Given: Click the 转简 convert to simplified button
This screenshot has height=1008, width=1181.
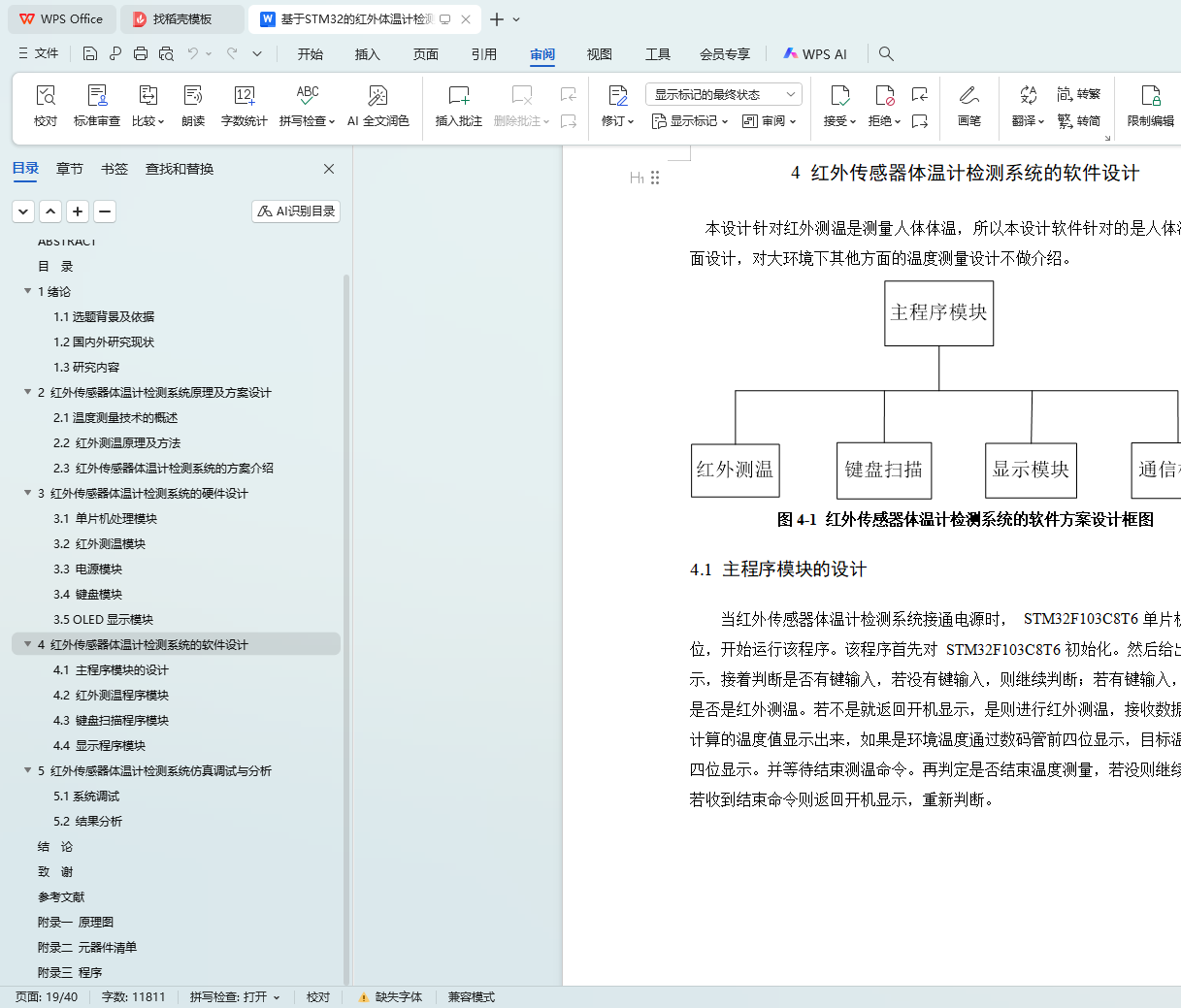Looking at the screenshot, I should (x=1079, y=121).
